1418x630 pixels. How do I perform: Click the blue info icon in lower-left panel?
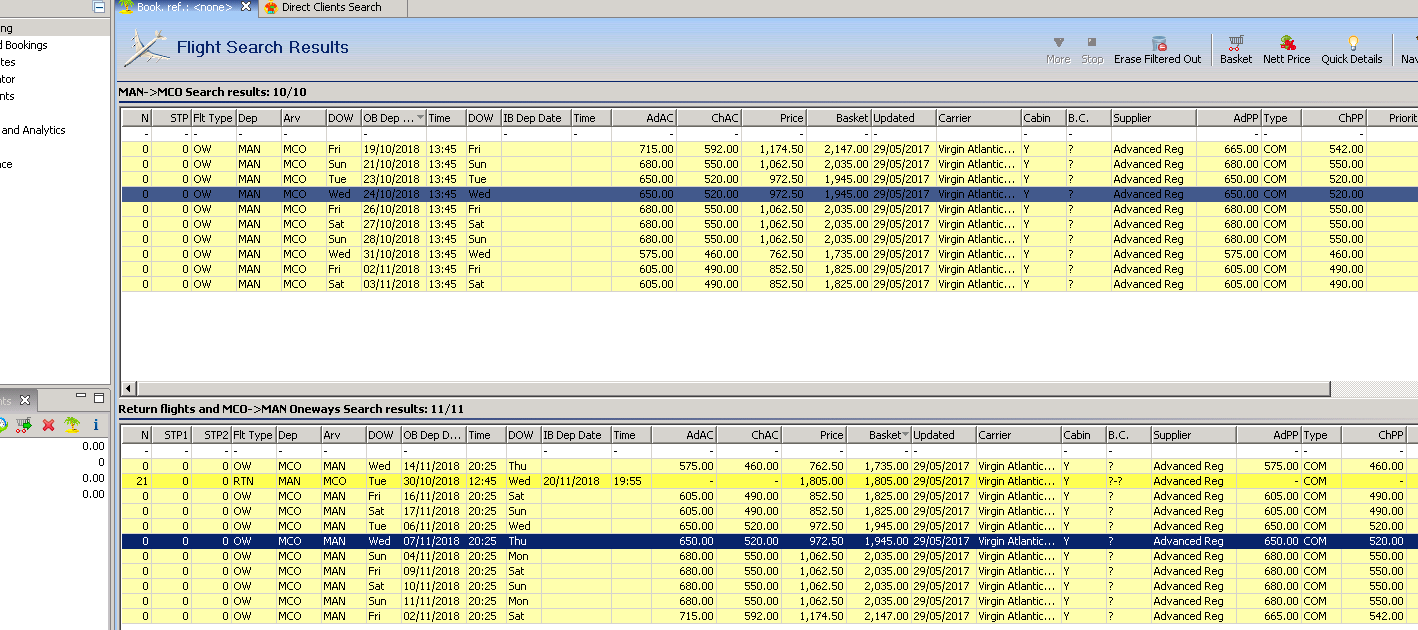[96, 425]
